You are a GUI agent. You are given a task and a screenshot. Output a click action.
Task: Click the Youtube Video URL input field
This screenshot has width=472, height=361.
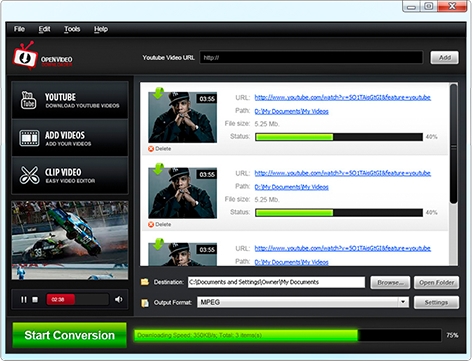point(311,58)
